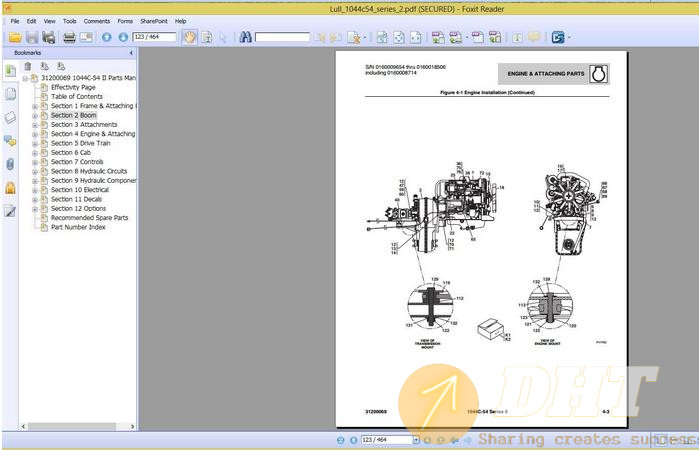
Task: Open Part Number Index bookmark
Action: point(78,227)
